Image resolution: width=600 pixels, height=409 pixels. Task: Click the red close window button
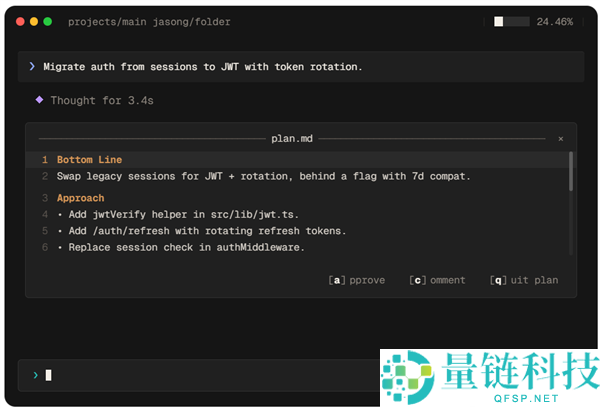click(x=20, y=21)
